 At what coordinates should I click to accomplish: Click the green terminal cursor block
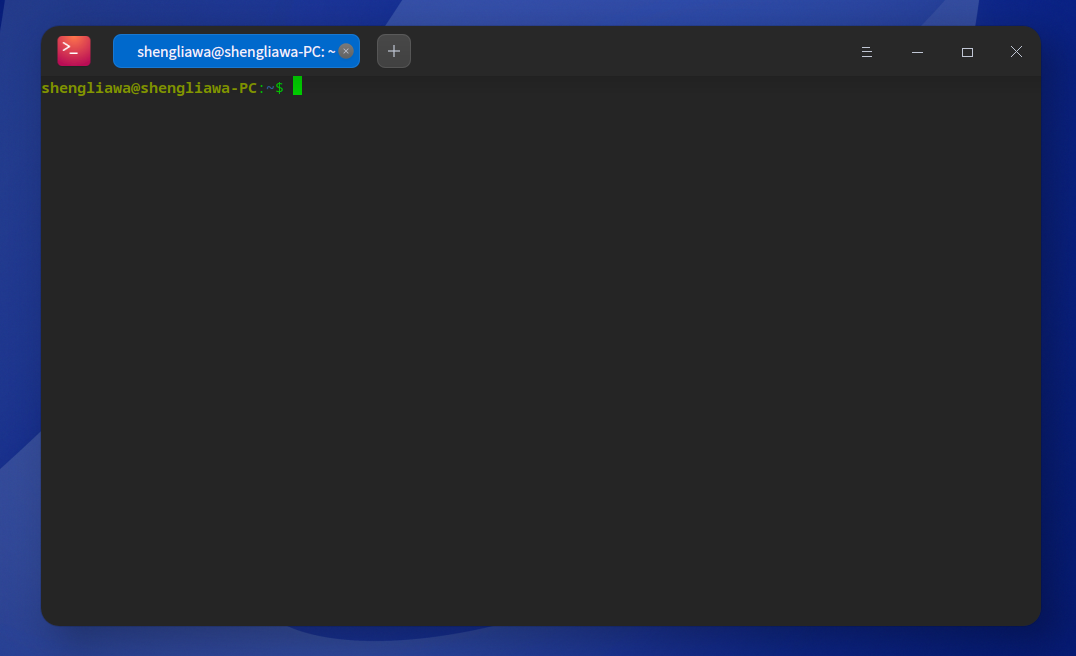[x=297, y=86]
